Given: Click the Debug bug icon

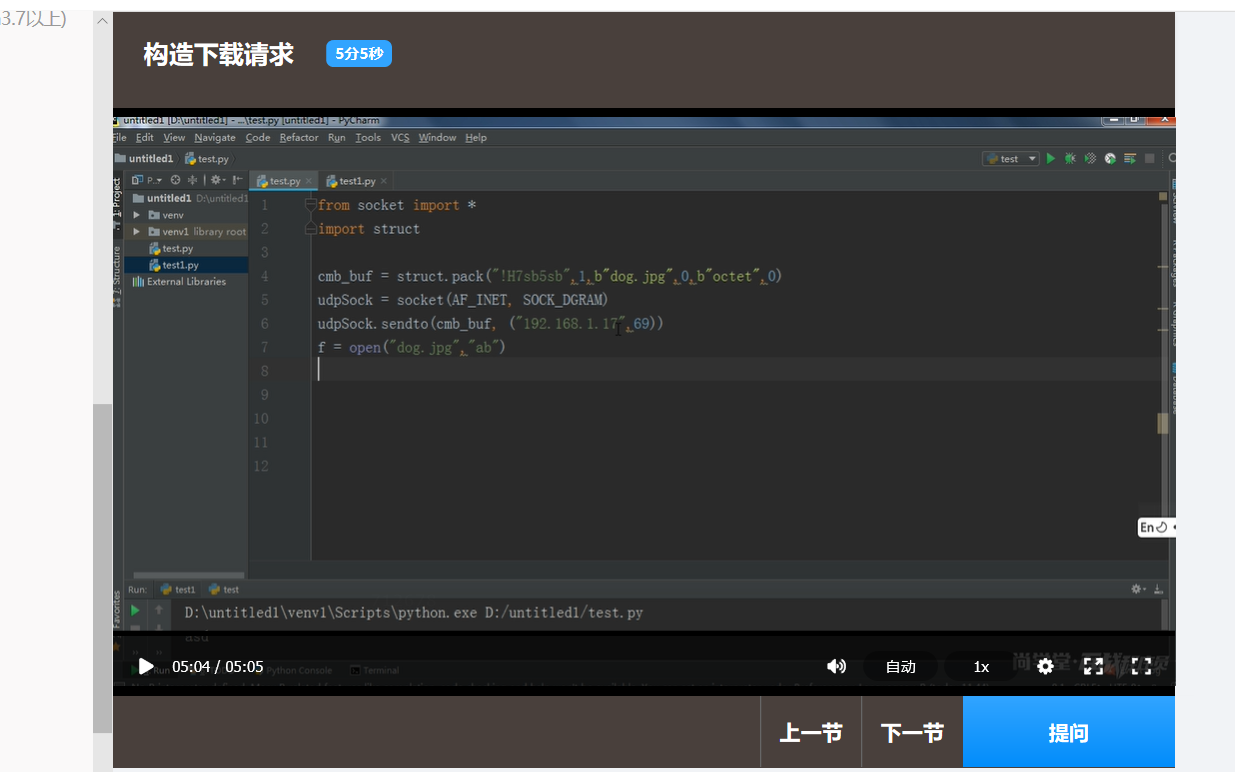Looking at the screenshot, I should click(1070, 159).
